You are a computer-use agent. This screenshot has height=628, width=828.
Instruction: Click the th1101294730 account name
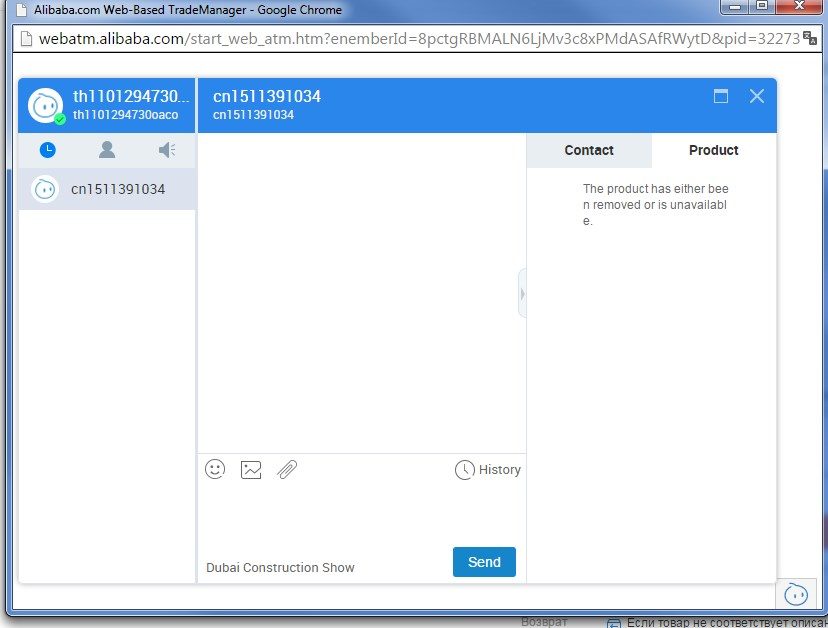point(130,96)
